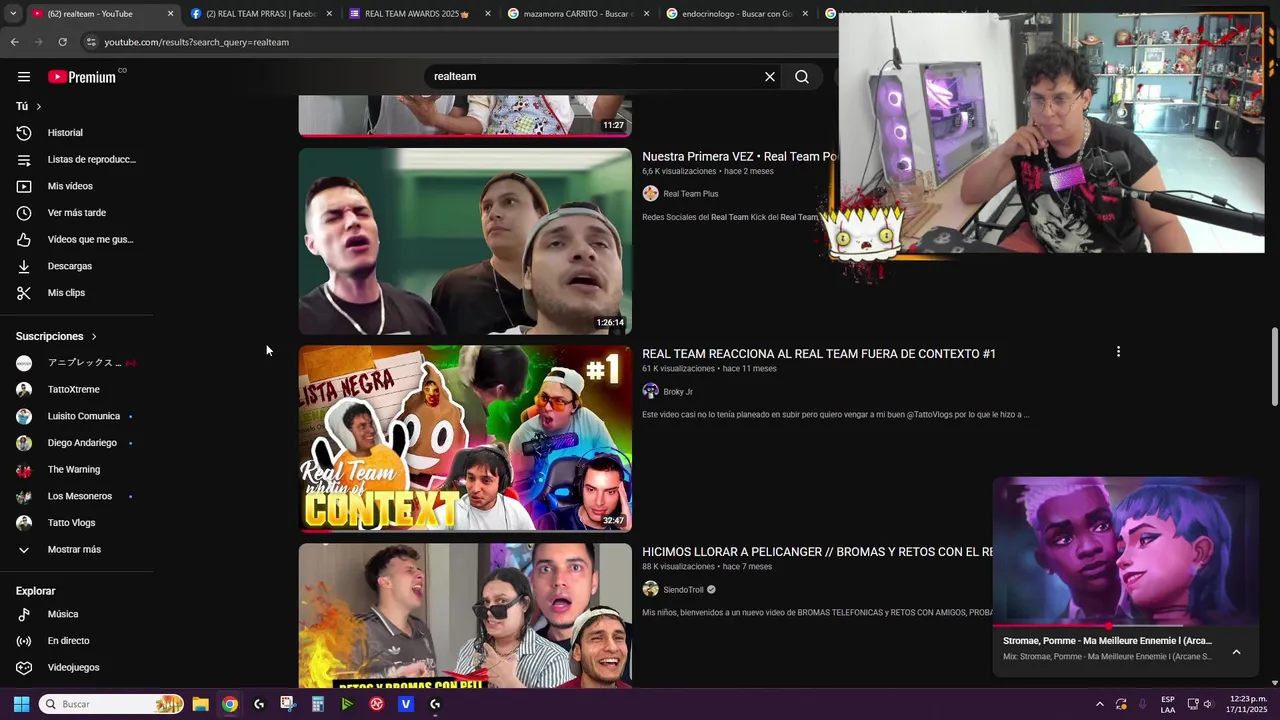Open options menu for fuera de contexto video
This screenshot has width=1280, height=720.
click(x=1118, y=352)
